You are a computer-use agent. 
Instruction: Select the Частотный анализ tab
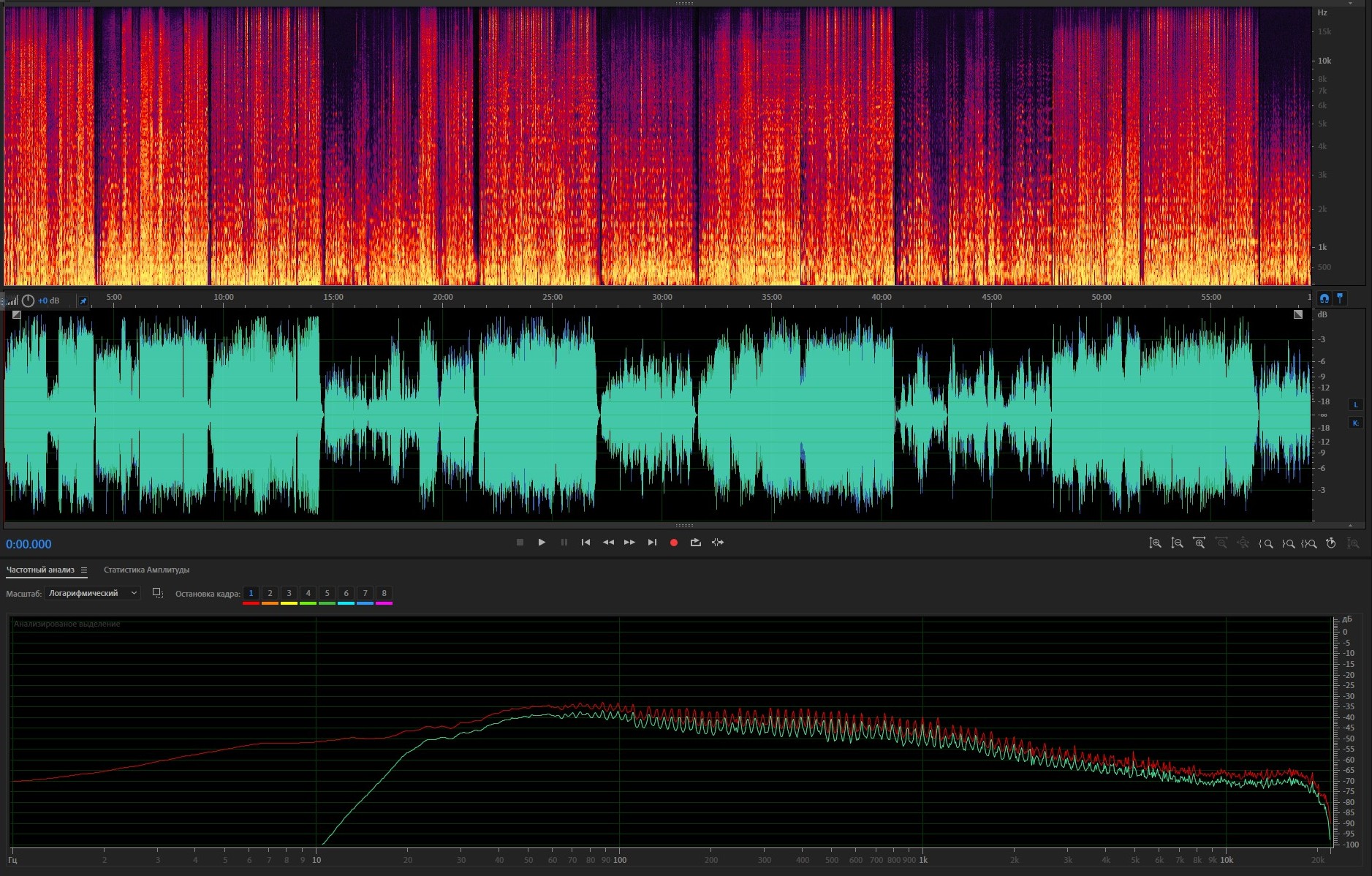[x=40, y=570]
